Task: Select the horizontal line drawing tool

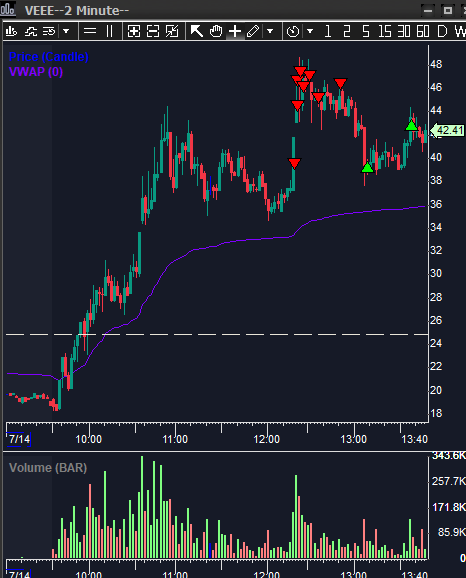Action: tap(90, 31)
